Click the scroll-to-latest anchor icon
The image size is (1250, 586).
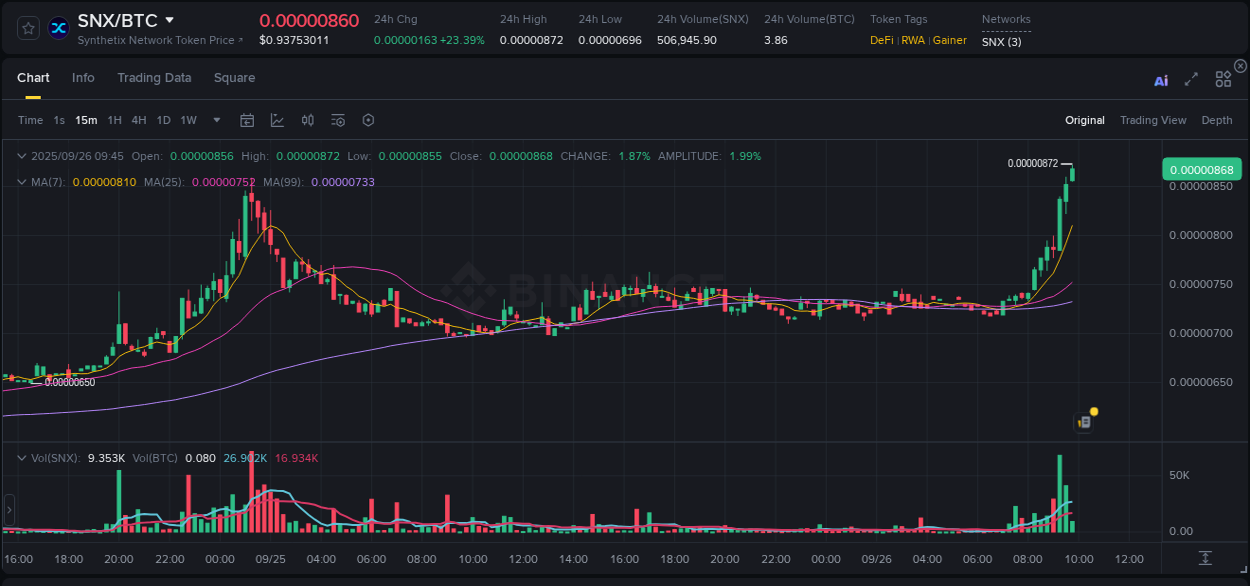point(1205,560)
